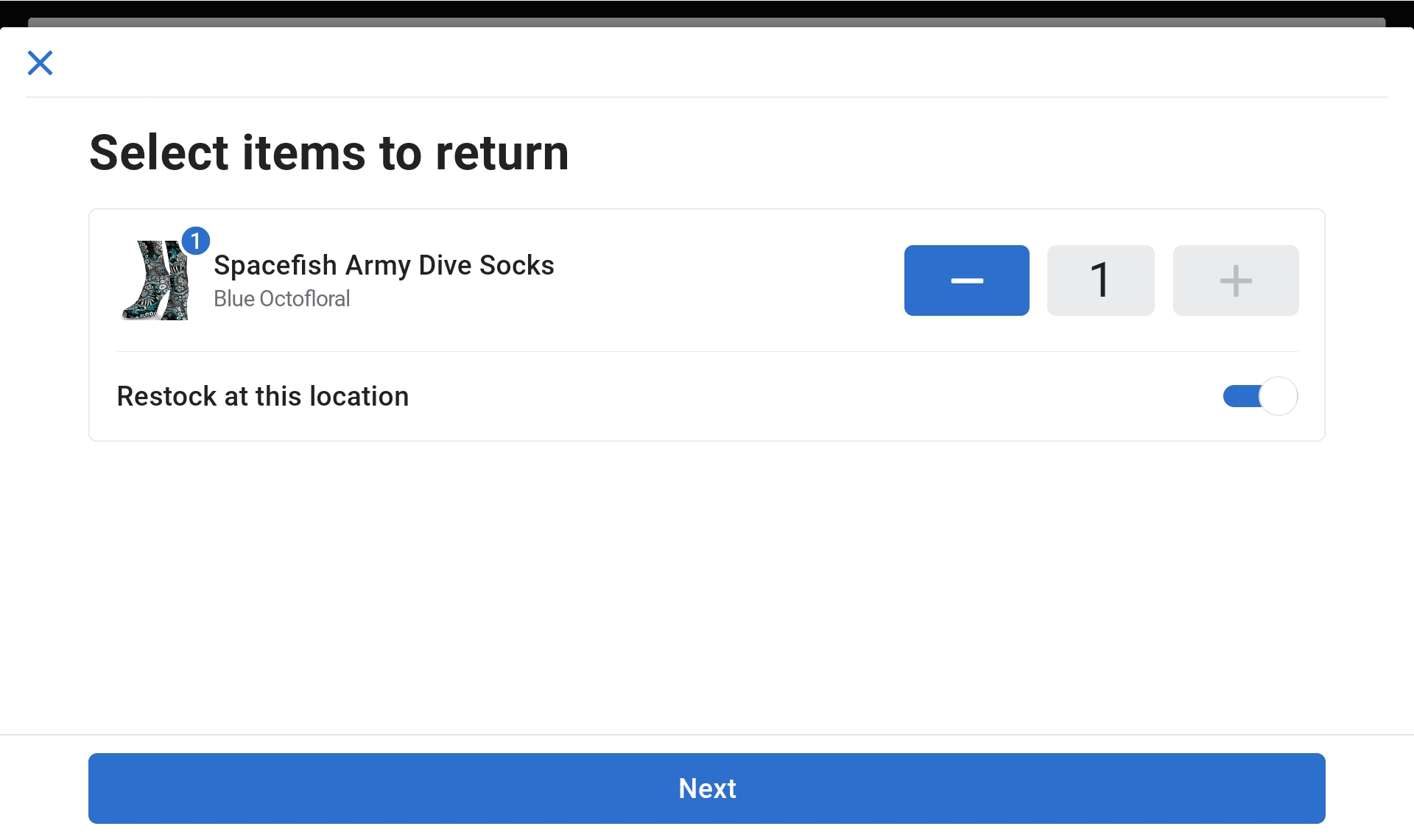Select the Blue Octofloral variant label
Screen dimensions: 1414x840
click(x=282, y=299)
